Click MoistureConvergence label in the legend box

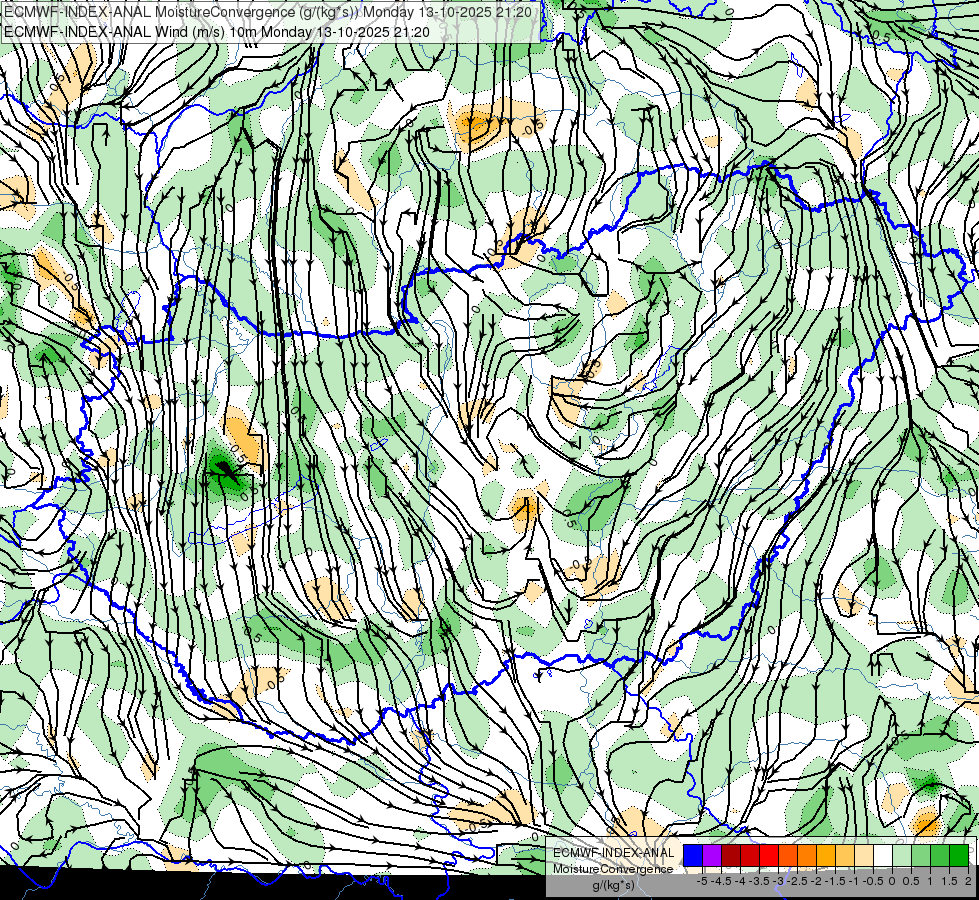(613, 869)
